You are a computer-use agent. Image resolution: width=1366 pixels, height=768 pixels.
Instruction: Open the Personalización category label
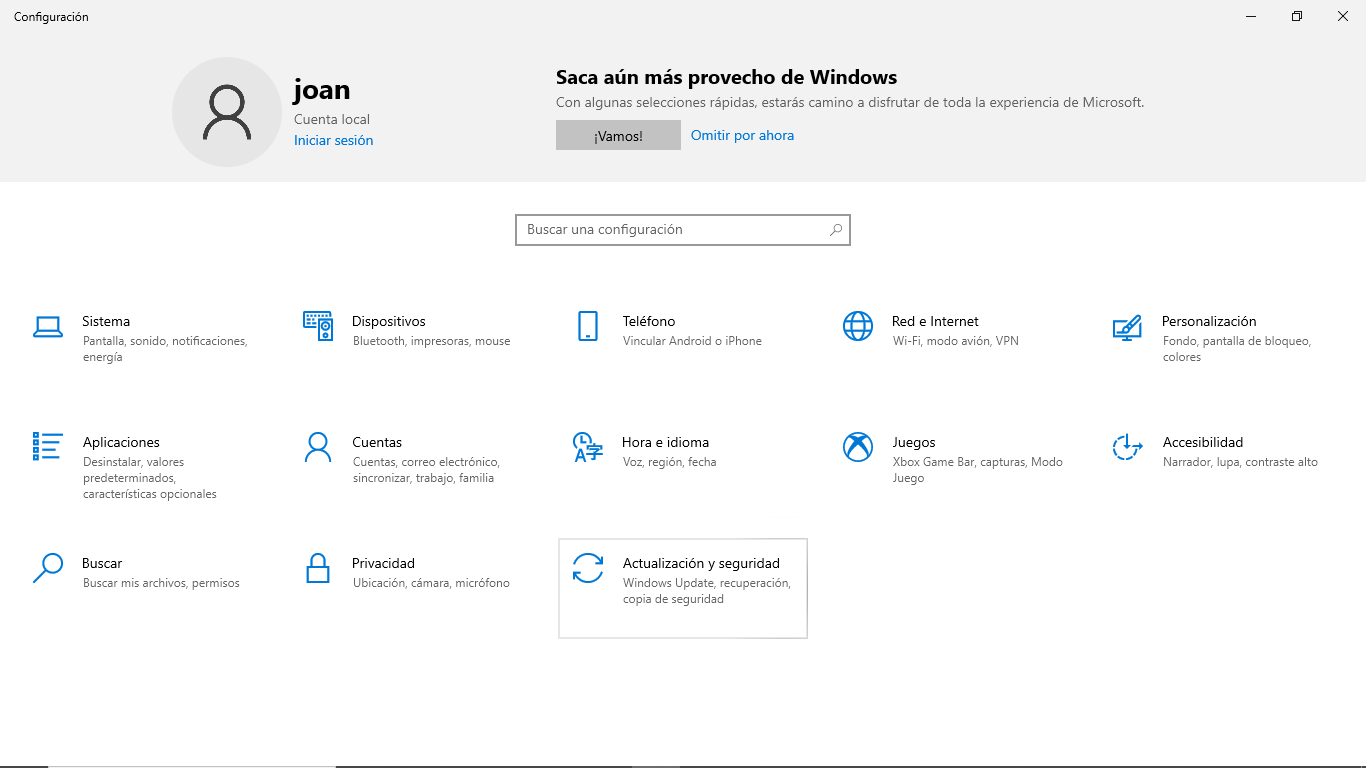1209,321
